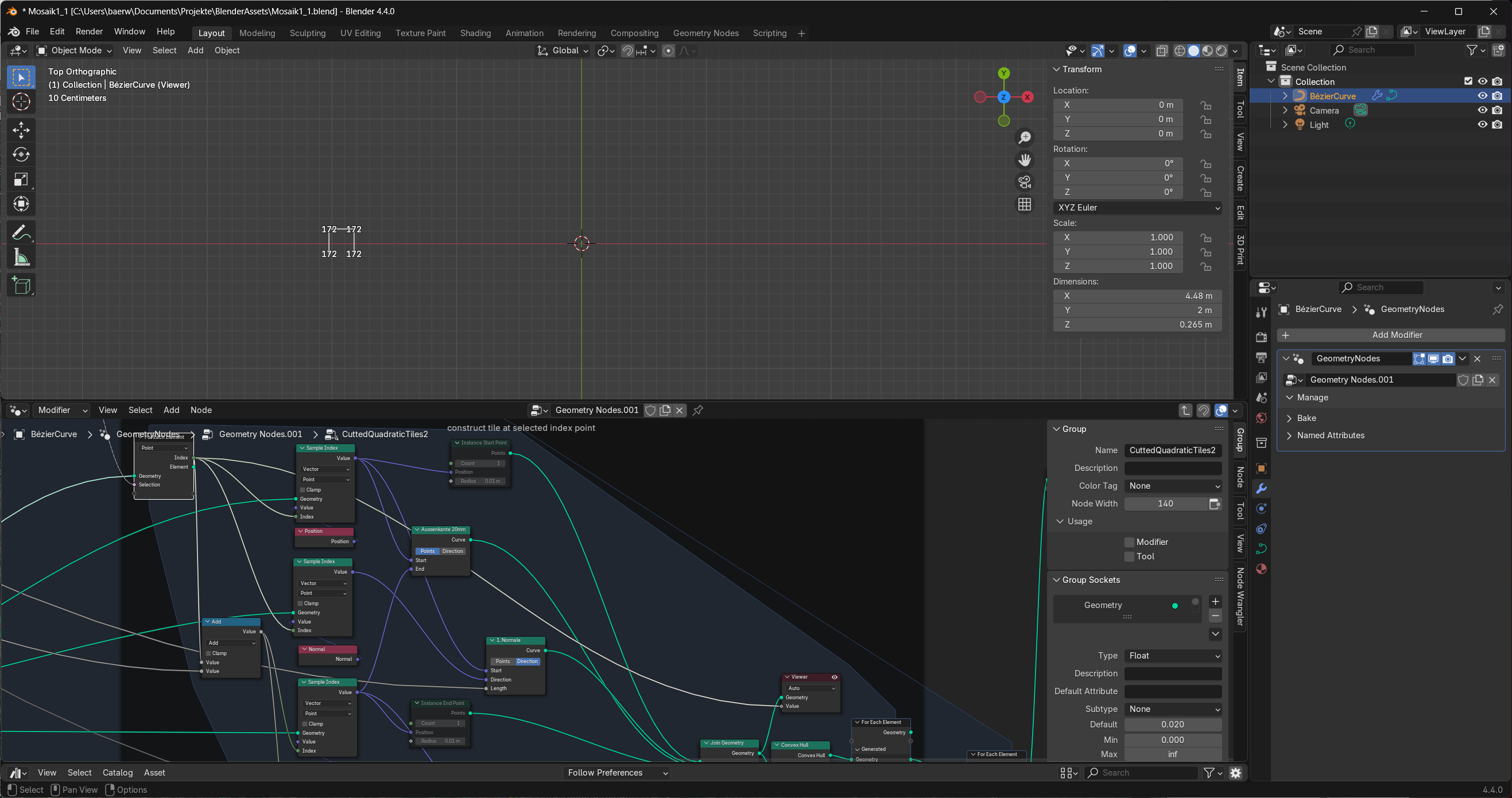Select the Rotate tool icon
Viewport: 1512px width, 798px height.
click(x=21, y=154)
